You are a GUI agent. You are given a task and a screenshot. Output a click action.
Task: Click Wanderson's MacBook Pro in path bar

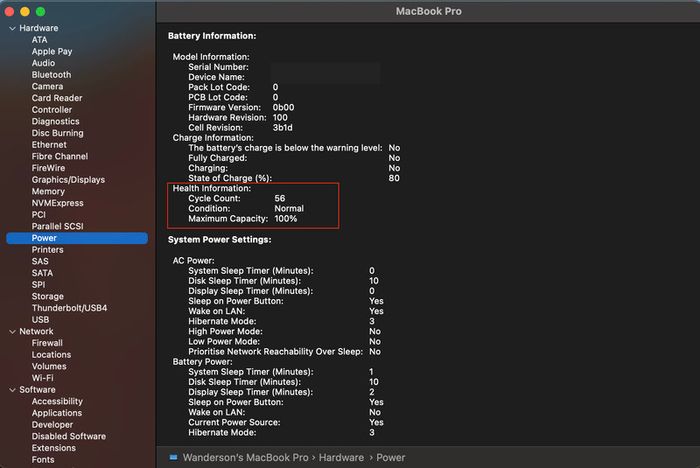(246, 457)
